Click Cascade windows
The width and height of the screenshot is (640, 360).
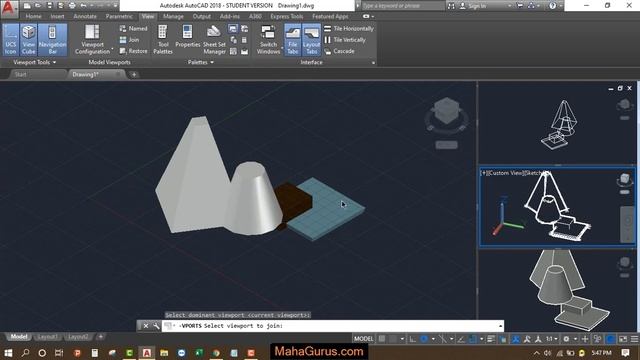[x=339, y=51]
